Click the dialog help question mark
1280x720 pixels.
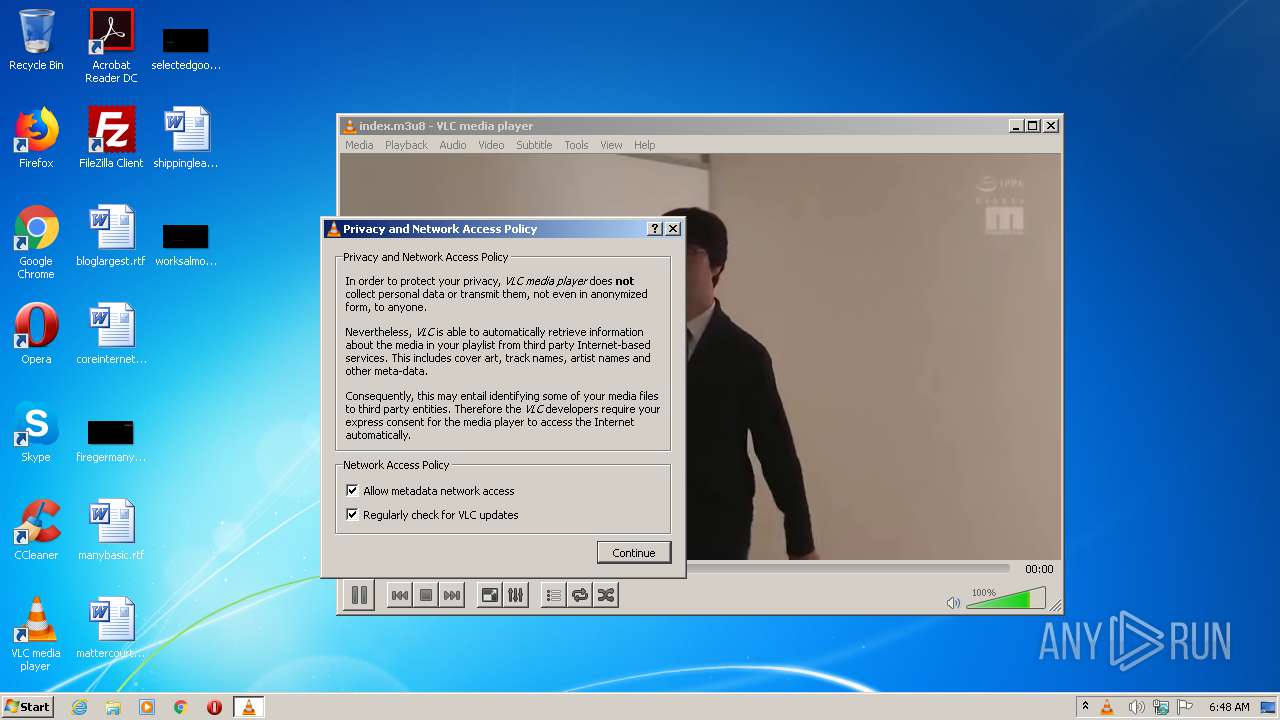click(x=655, y=229)
